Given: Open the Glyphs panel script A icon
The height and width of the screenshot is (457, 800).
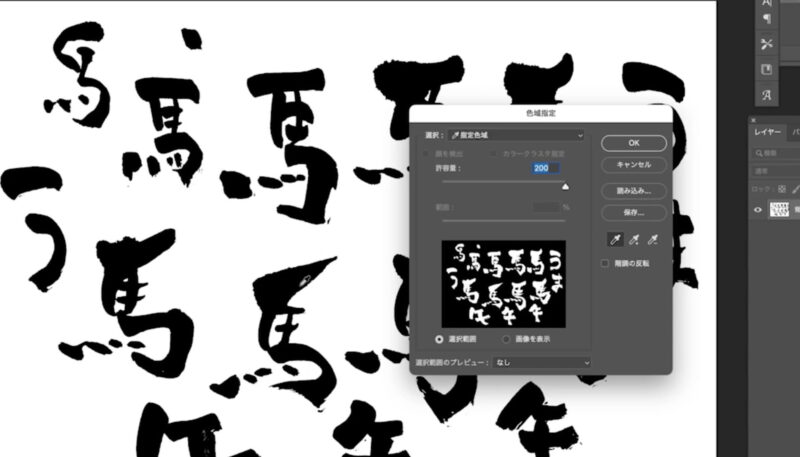Looking at the screenshot, I should pos(766,95).
